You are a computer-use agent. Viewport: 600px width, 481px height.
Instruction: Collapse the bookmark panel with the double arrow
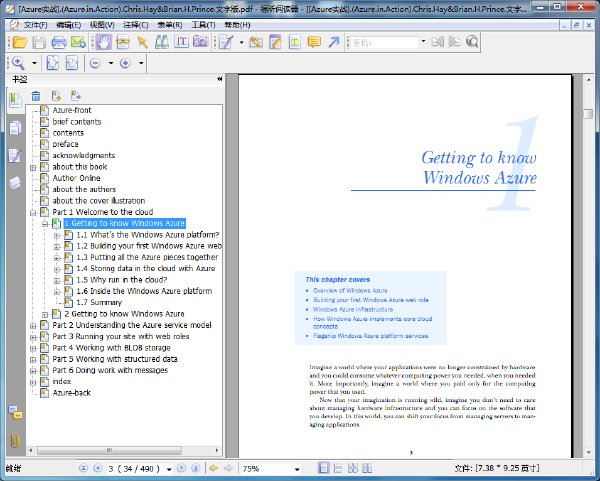click(x=219, y=79)
